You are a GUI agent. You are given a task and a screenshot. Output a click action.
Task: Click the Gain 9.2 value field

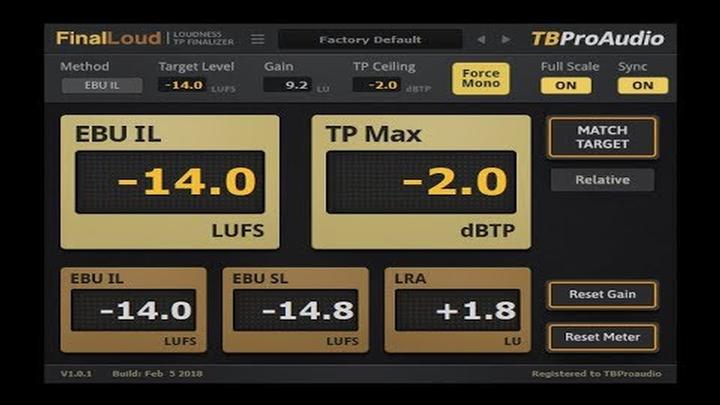288,85
